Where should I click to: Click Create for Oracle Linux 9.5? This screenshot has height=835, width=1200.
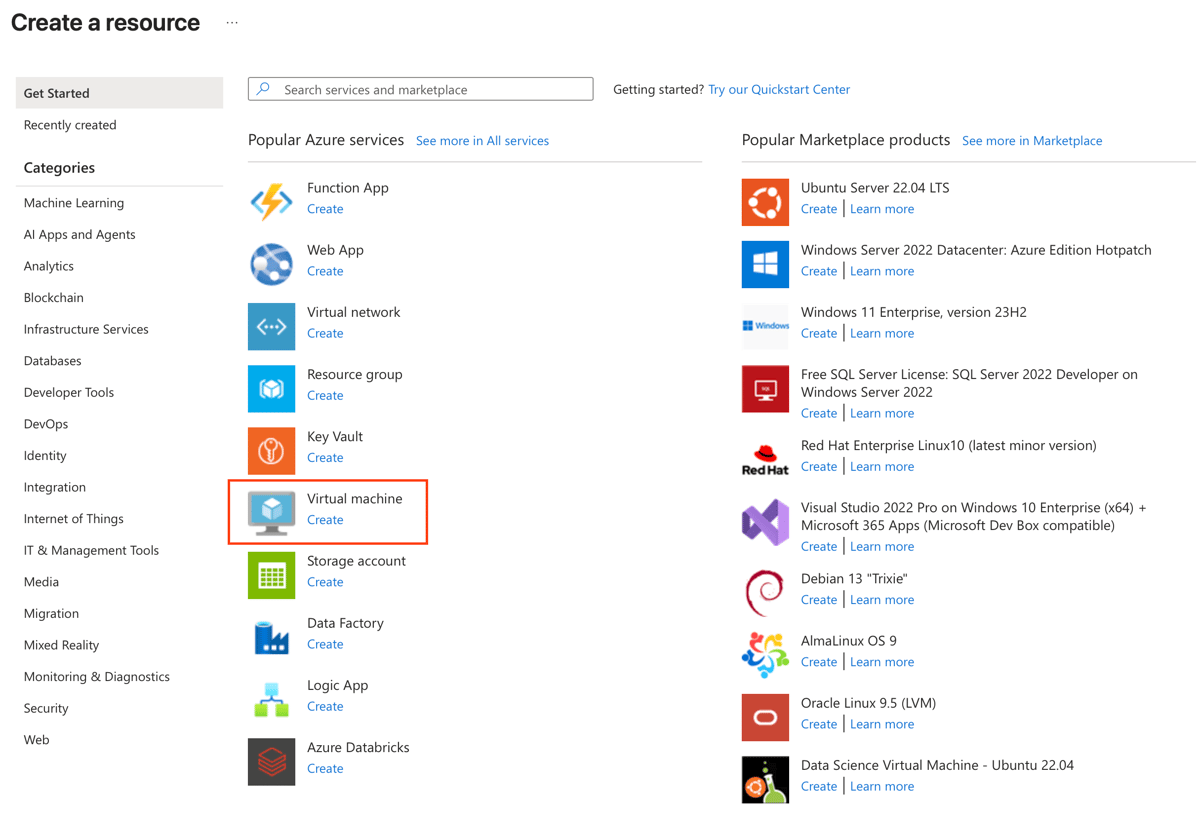click(819, 724)
